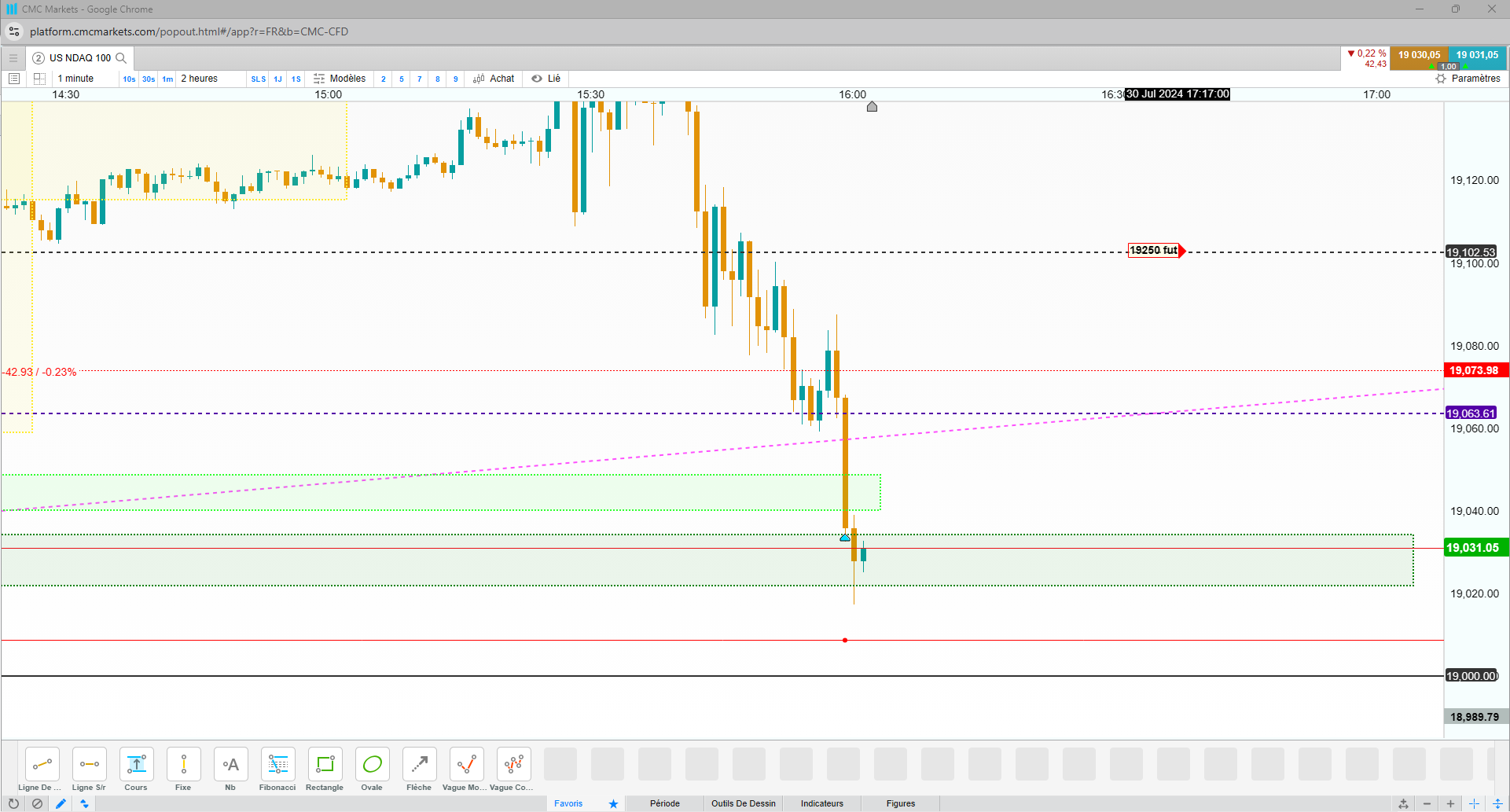Click the red 19,073.98 price axis tag
This screenshot has width=1510, height=812.
coord(1475,370)
